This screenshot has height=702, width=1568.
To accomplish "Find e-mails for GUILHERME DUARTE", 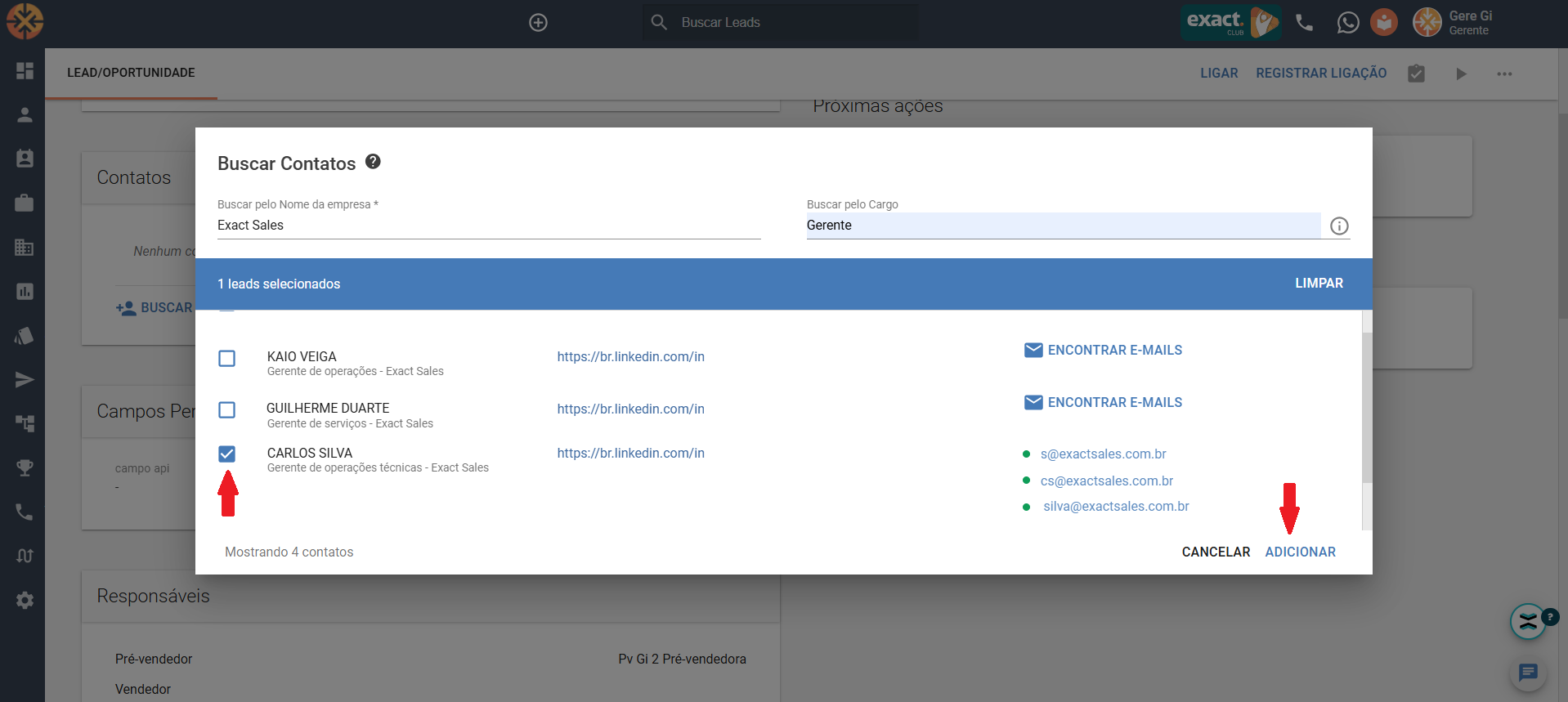I will coord(1103,402).
